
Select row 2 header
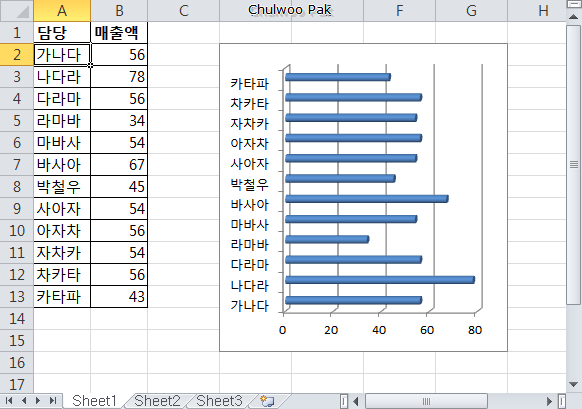pyautogui.click(x=17, y=55)
